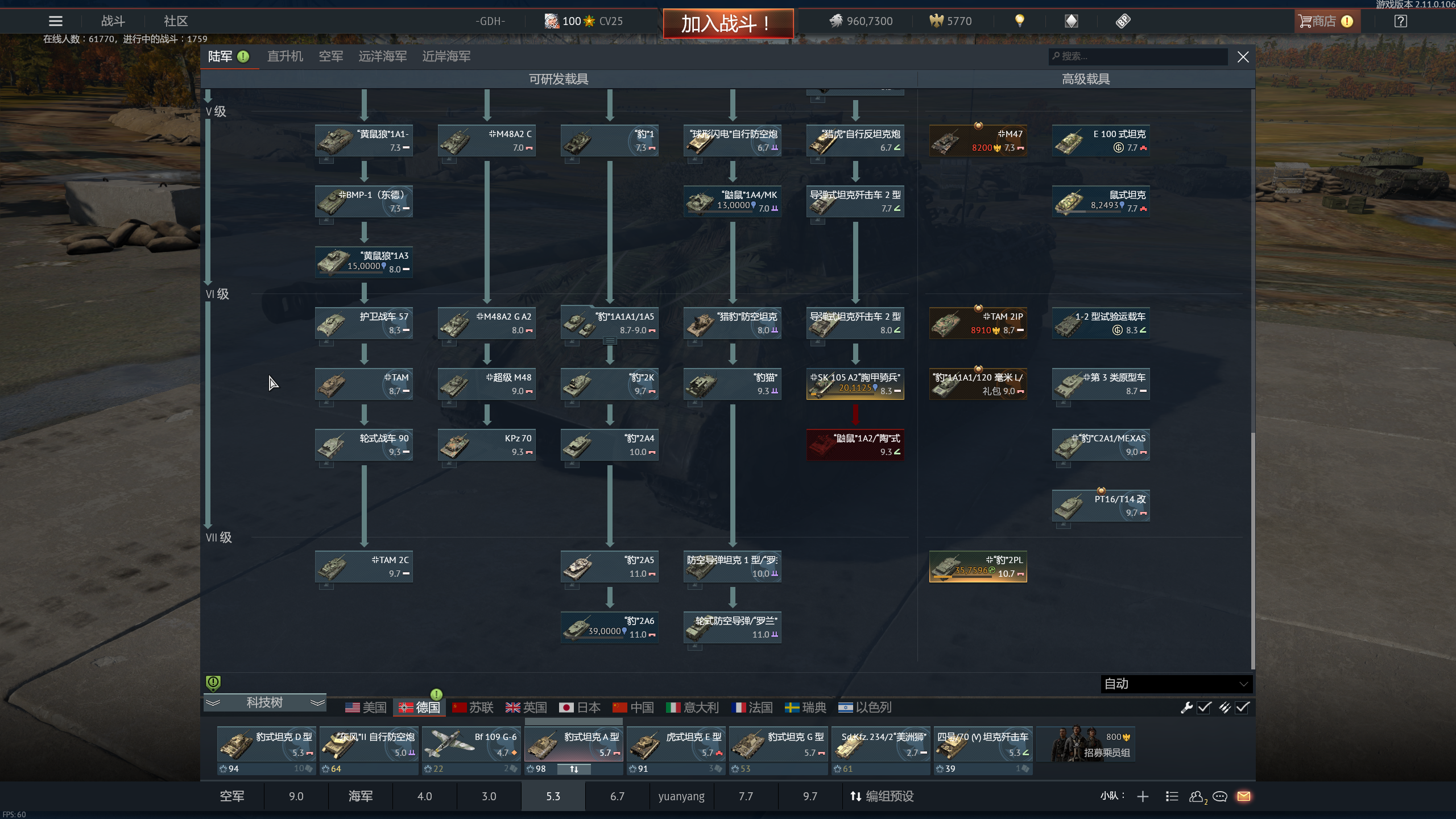This screenshot has width=1456, height=819.
Task: Open the chat bubble icon
Action: coord(1220,796)
